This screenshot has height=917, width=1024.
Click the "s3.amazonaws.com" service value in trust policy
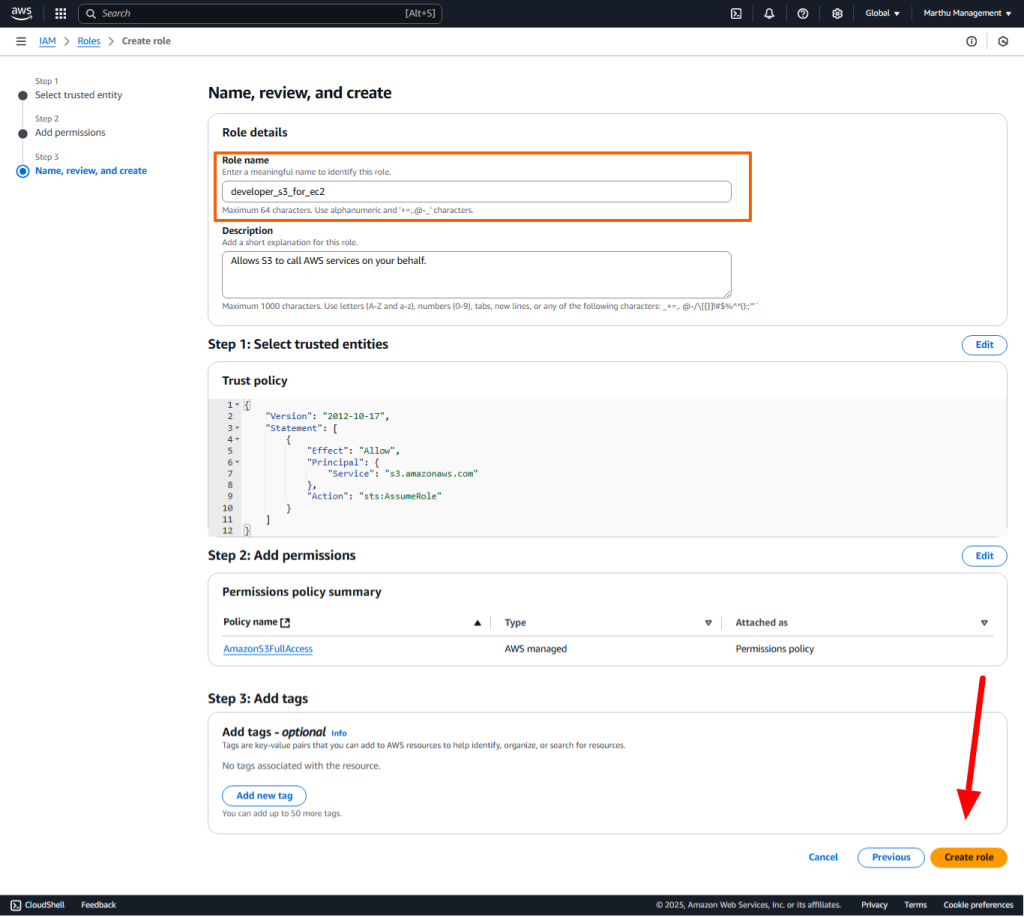(431, 474)
